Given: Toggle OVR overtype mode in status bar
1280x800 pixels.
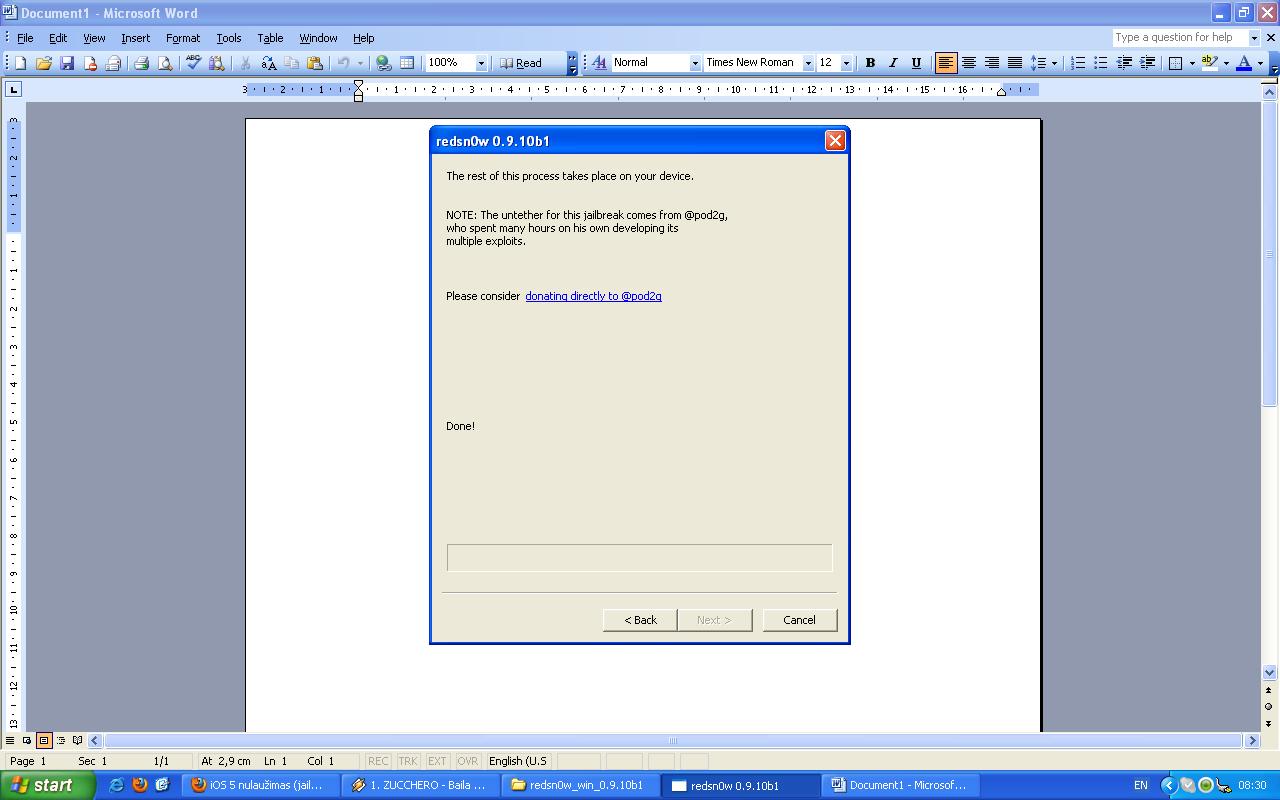Looking at the screenshot, I should point(467,761).
